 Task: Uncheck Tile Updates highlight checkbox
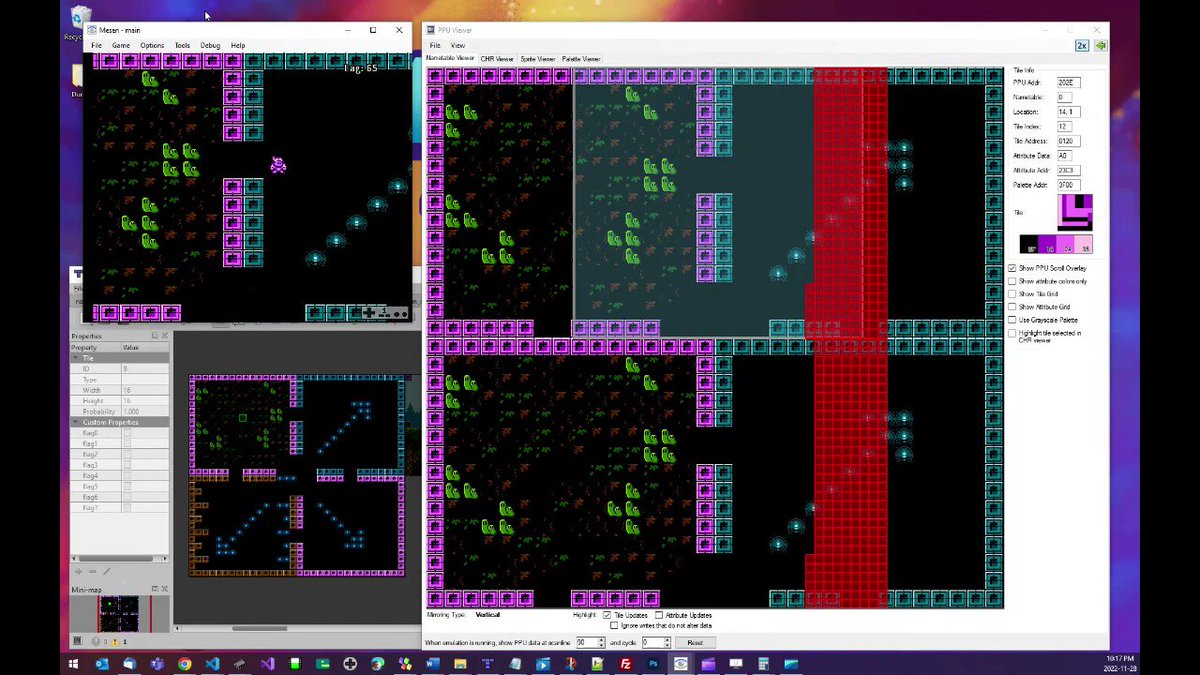pyautogui.click(x=607, y=615)
